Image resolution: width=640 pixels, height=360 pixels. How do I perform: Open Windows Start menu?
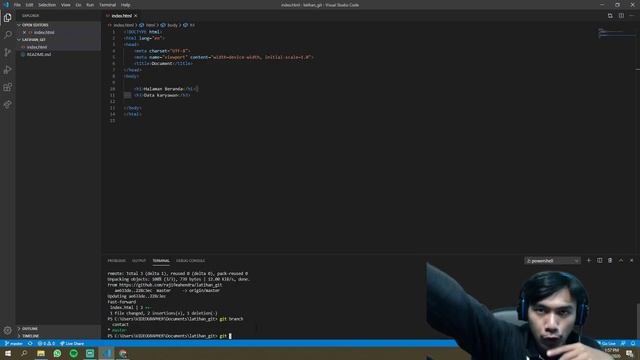point(7,353)
